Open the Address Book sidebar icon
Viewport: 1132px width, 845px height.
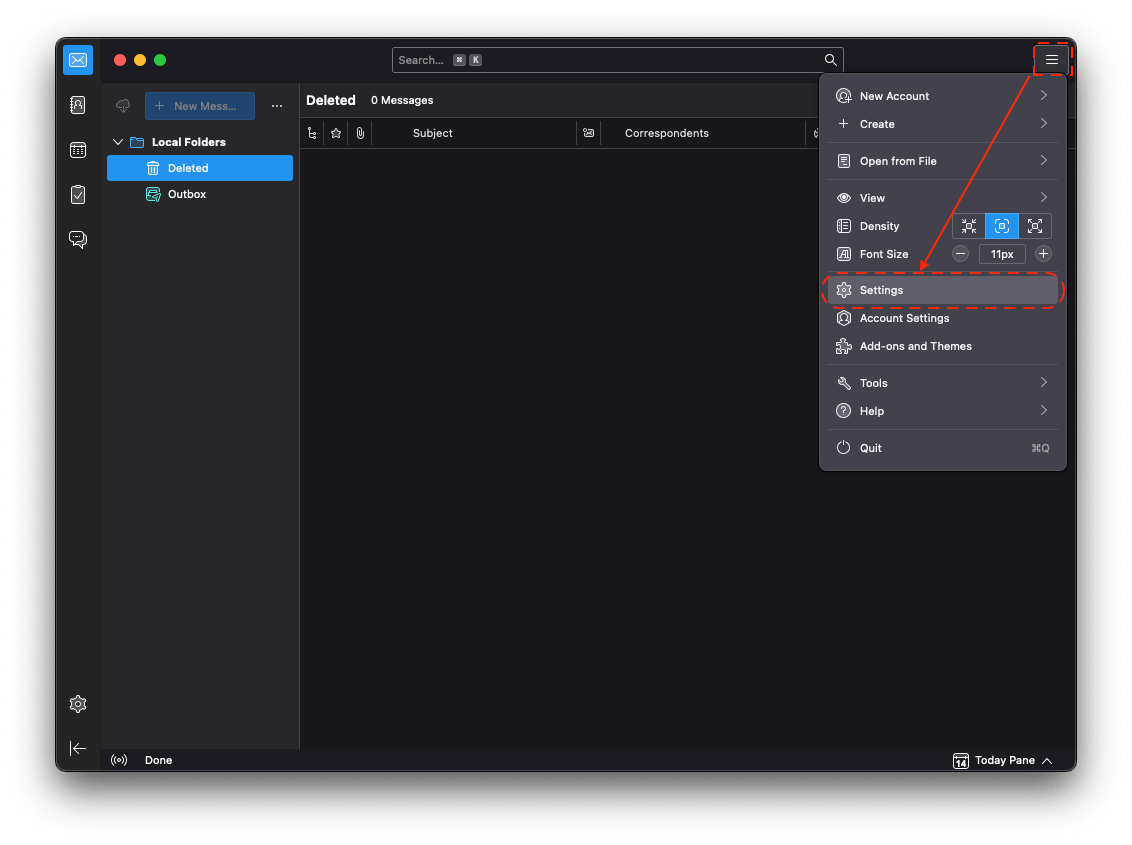(x=78, y=105)
